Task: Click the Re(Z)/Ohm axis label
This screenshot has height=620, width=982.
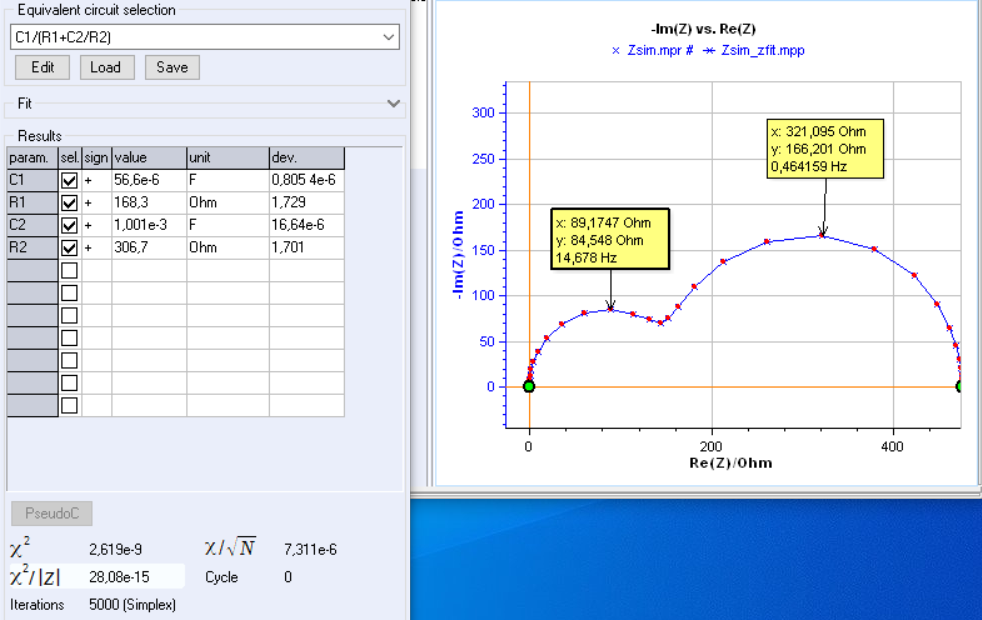Action: pyautogui.click(x=730, y=463)
